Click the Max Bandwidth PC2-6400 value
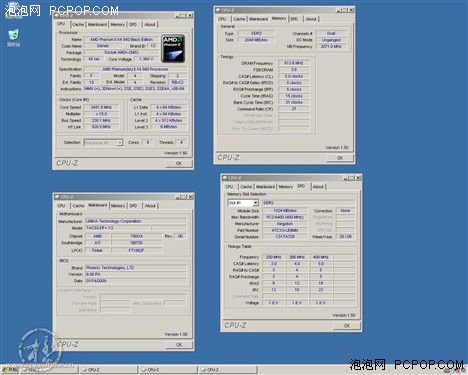 coord(285,217)
